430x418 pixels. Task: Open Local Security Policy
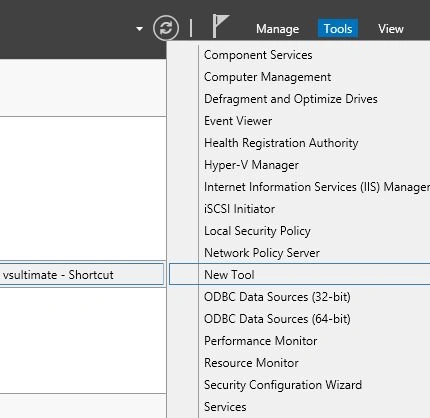[257, 231]
